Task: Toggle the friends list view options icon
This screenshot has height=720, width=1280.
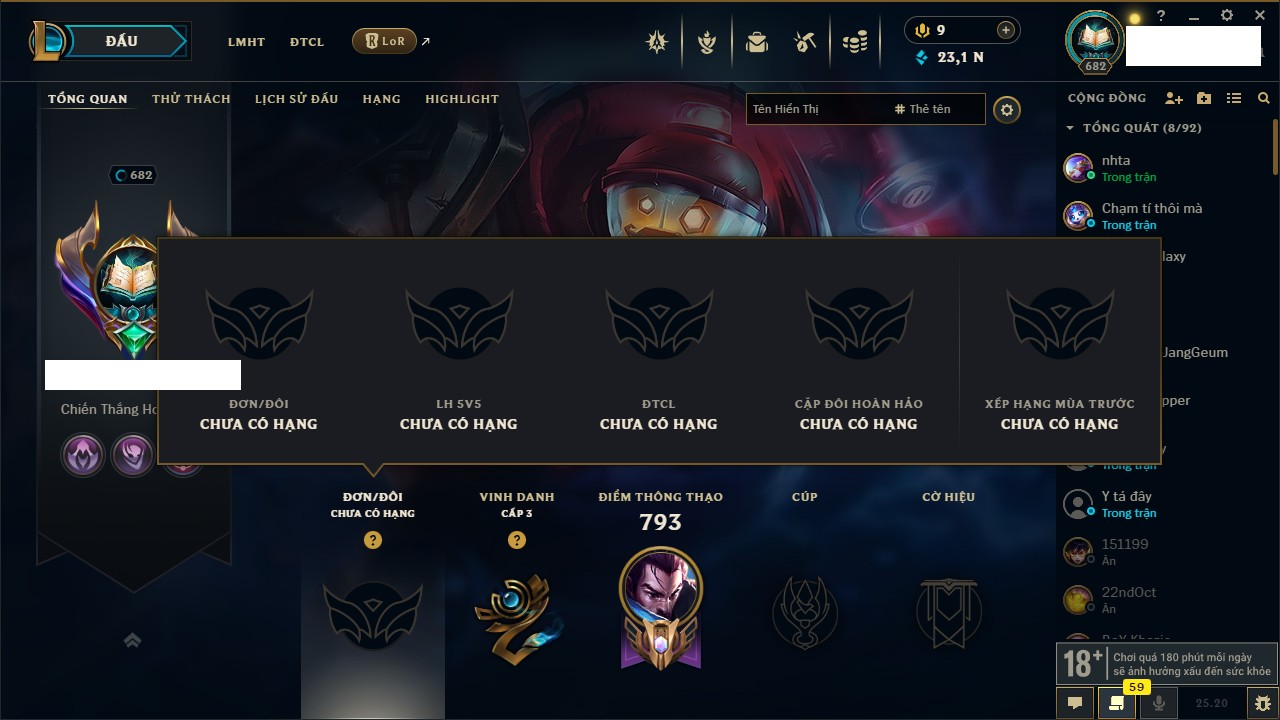Action: point(1234,98)
